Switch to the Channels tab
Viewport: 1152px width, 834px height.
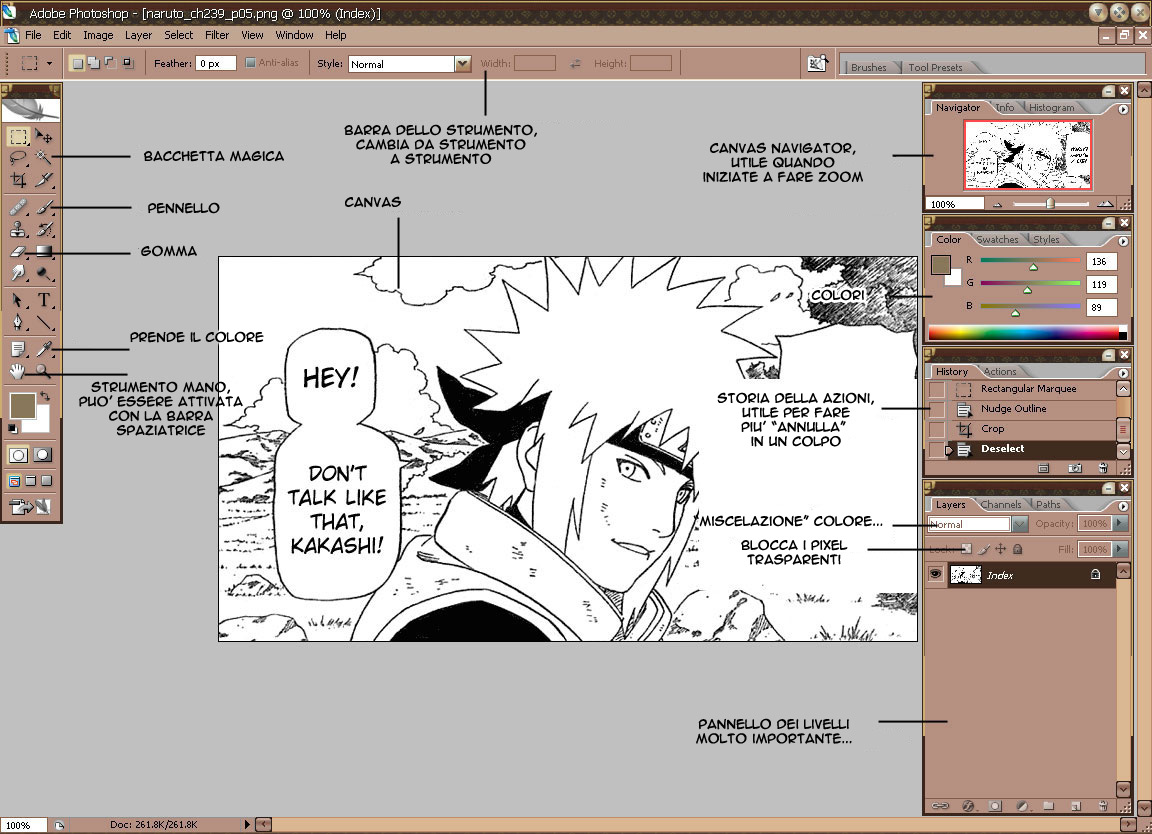(x=1001, y=504)
